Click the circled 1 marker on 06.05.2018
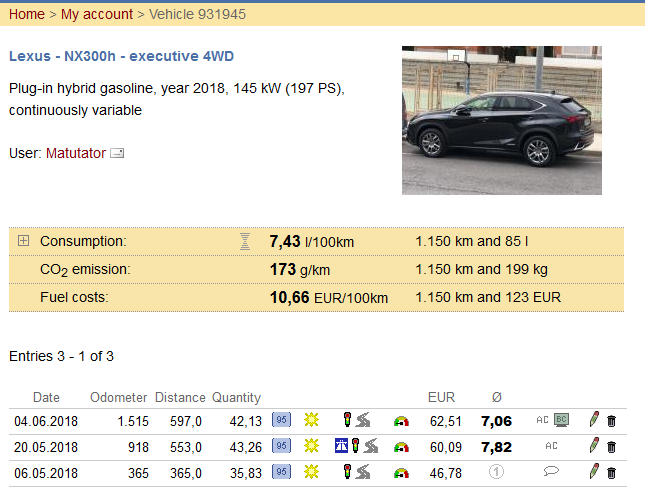Viewport: 645px width, 498px height. pyautogui.click(x=496, y=472)
